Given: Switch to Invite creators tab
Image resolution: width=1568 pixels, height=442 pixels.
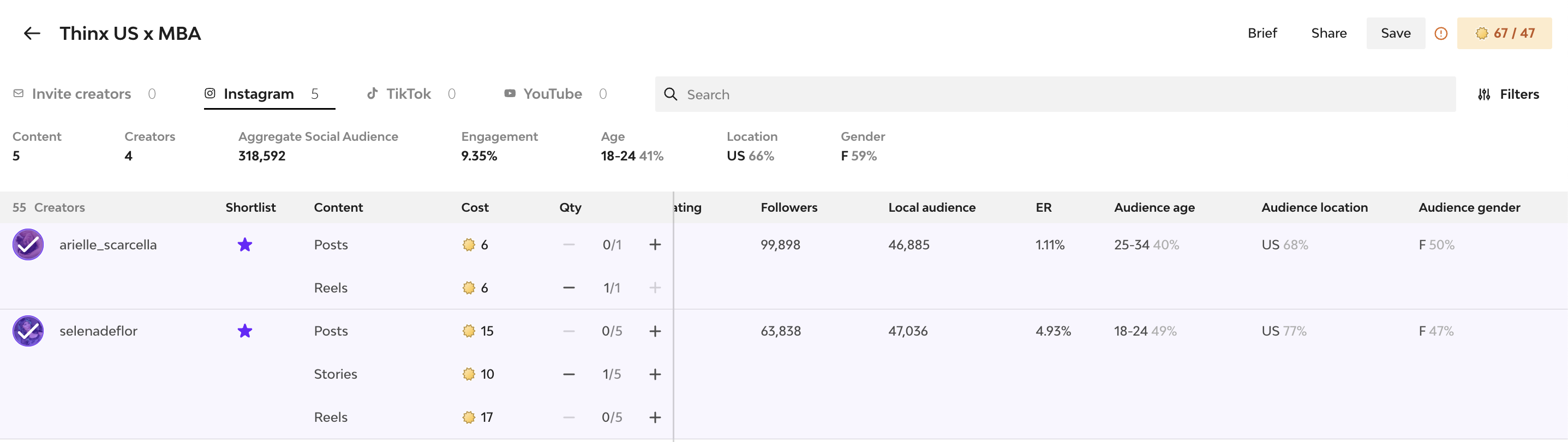Looking at the screenshot, I should pyautogui.click(x=84, y=94).
